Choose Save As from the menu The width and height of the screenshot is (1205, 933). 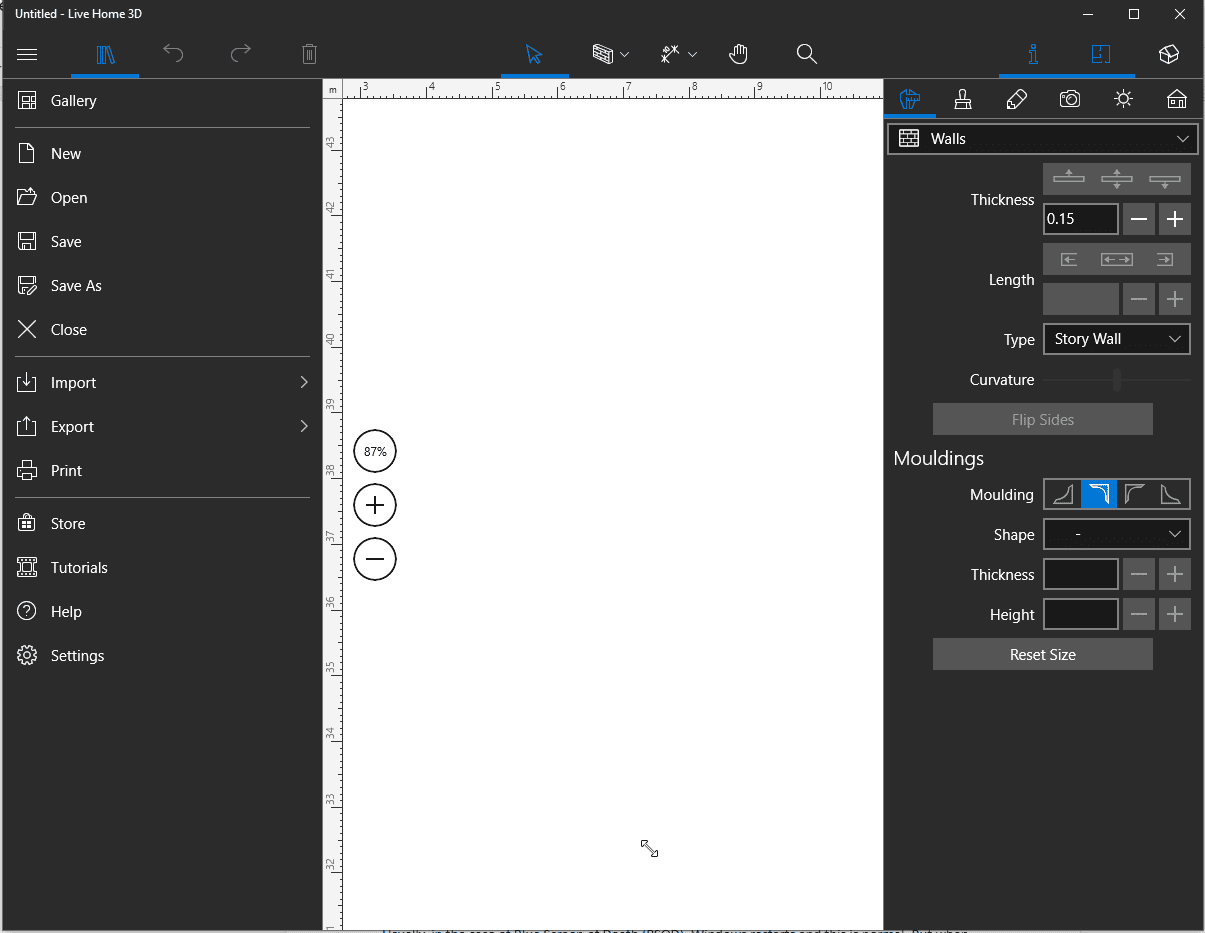[x=162, y=286]
